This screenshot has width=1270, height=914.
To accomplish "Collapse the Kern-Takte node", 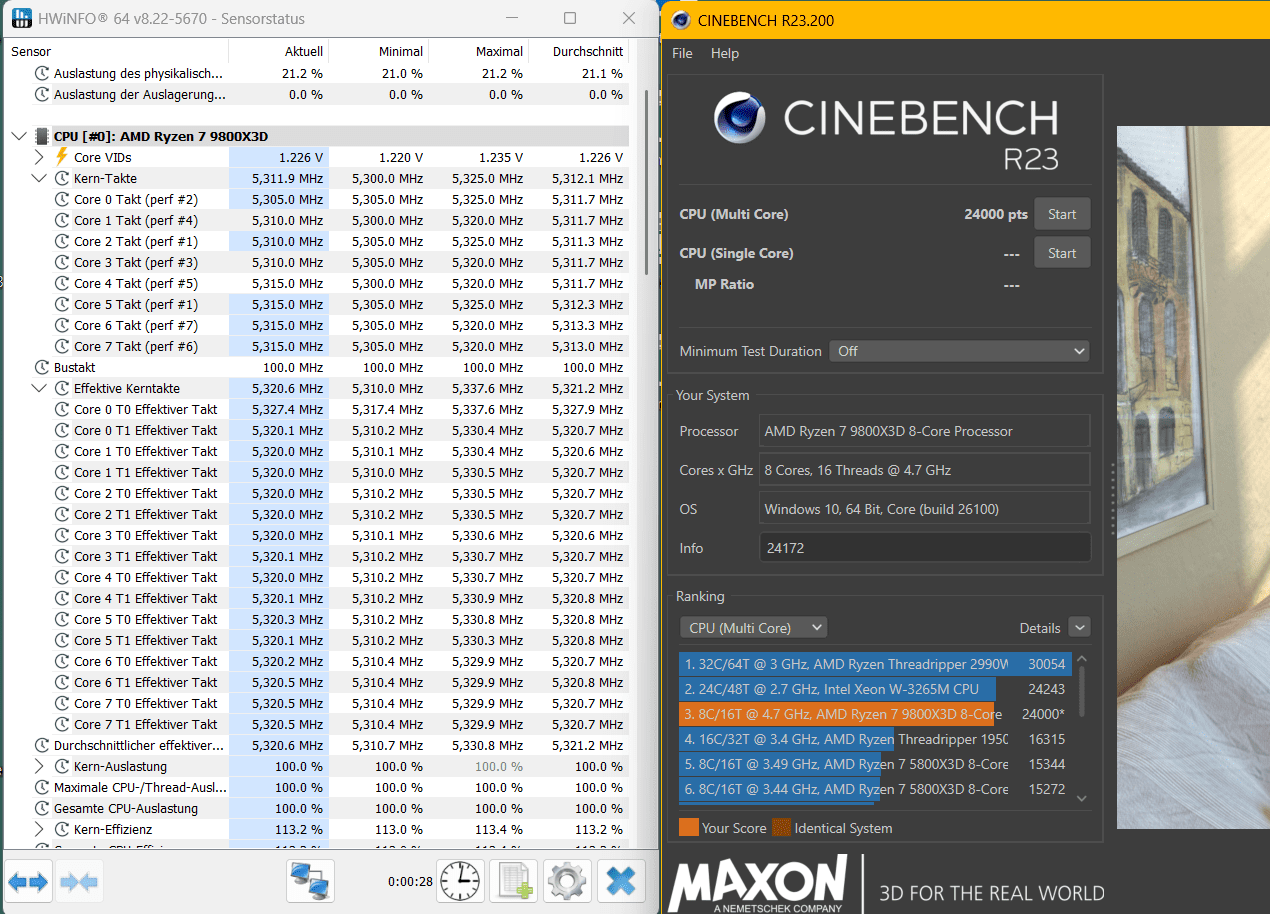I will [39, 178].
